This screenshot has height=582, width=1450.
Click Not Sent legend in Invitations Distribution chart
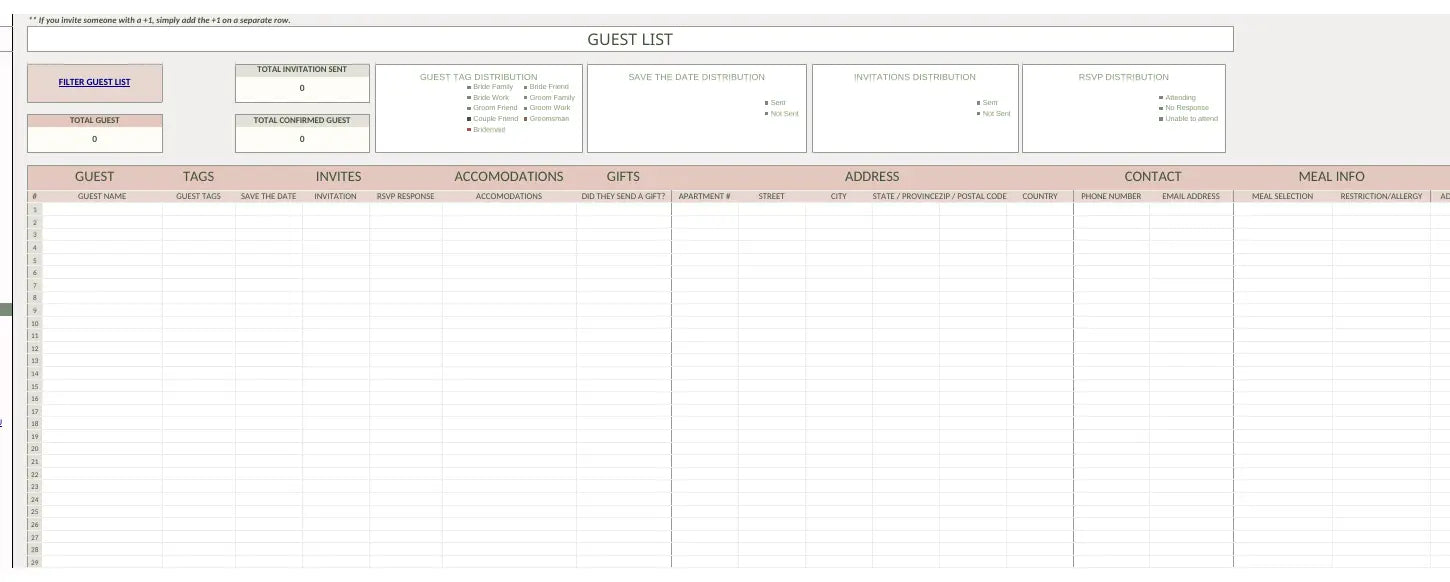[x=994, y=114]
